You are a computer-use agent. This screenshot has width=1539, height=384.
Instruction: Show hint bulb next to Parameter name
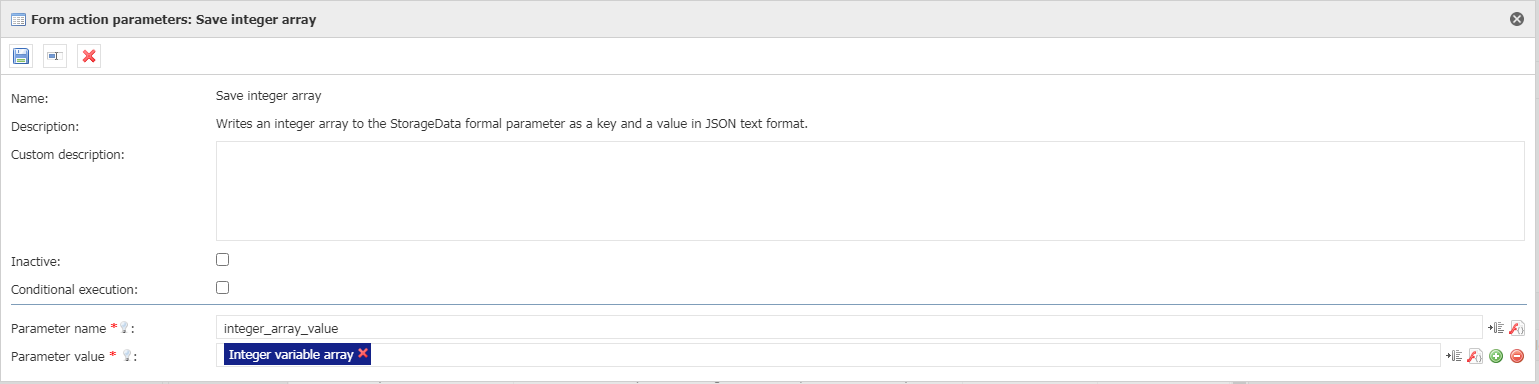coord(125,328)
